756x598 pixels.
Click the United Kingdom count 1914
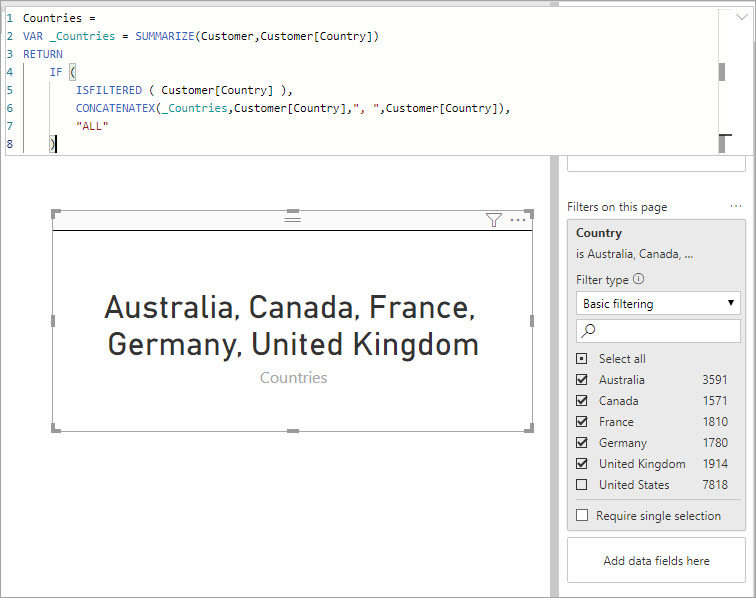[715, 463]
